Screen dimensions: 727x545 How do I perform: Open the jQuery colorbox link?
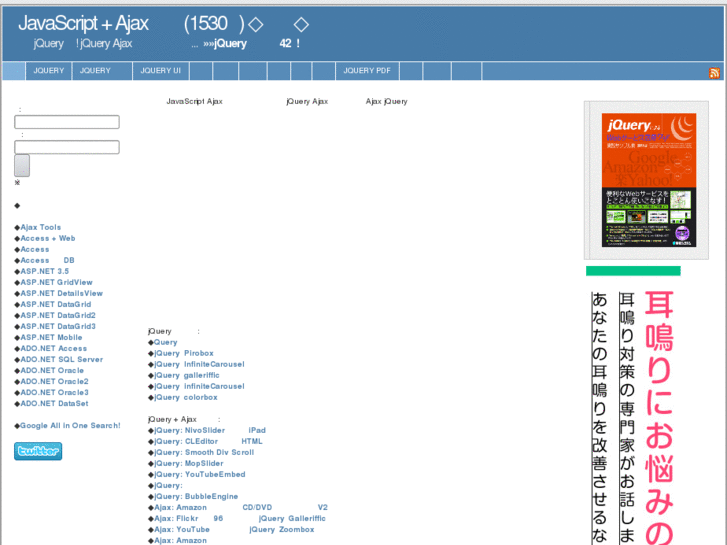pyautogui.click(x=185, y=398)
